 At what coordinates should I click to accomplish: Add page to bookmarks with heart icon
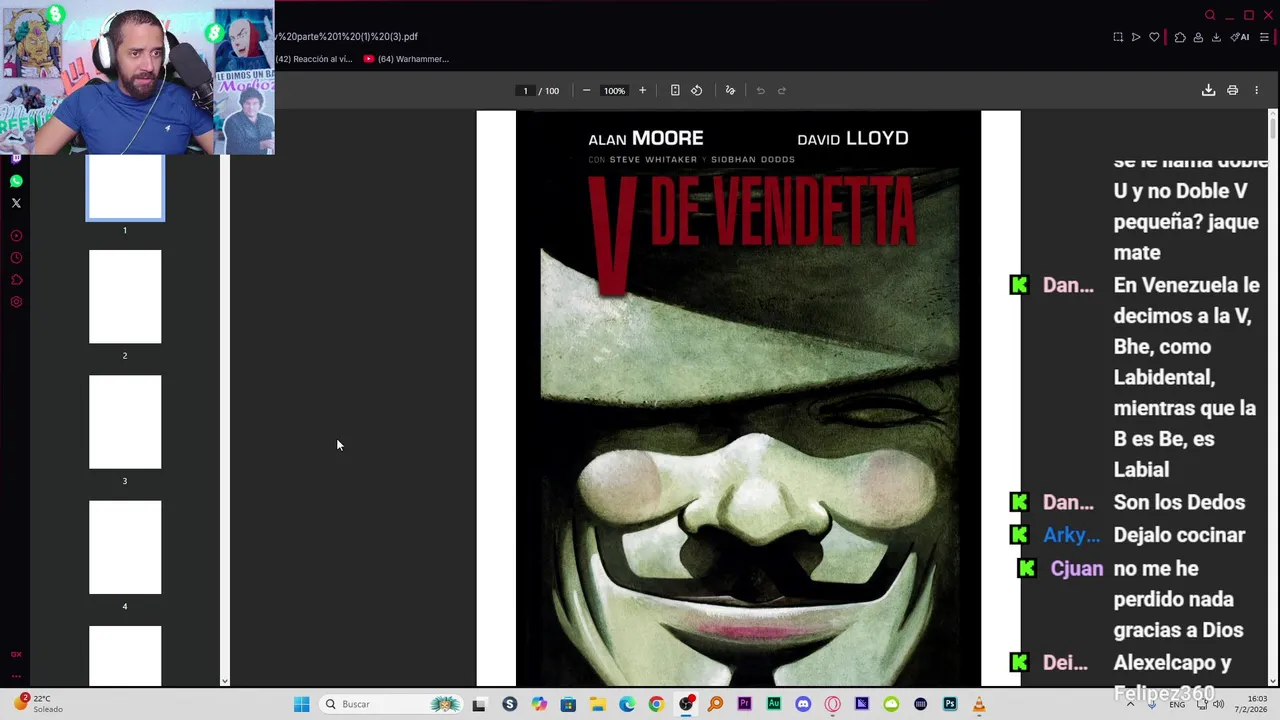point(1154,37)
